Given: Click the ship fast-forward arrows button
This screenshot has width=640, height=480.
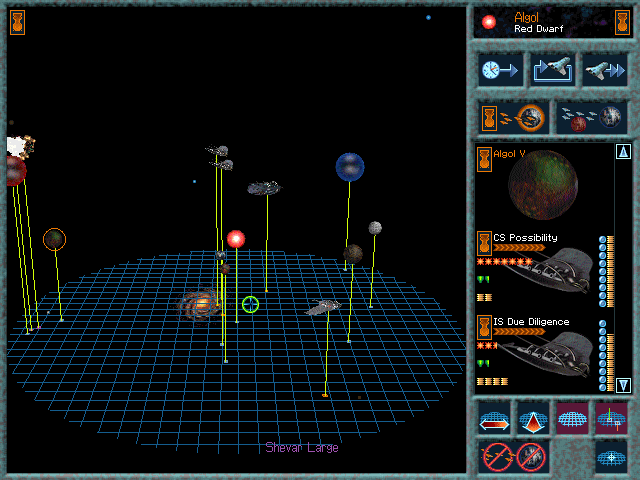Looking at the screenshot, I should pyautogui.click(x=604, y=70).
